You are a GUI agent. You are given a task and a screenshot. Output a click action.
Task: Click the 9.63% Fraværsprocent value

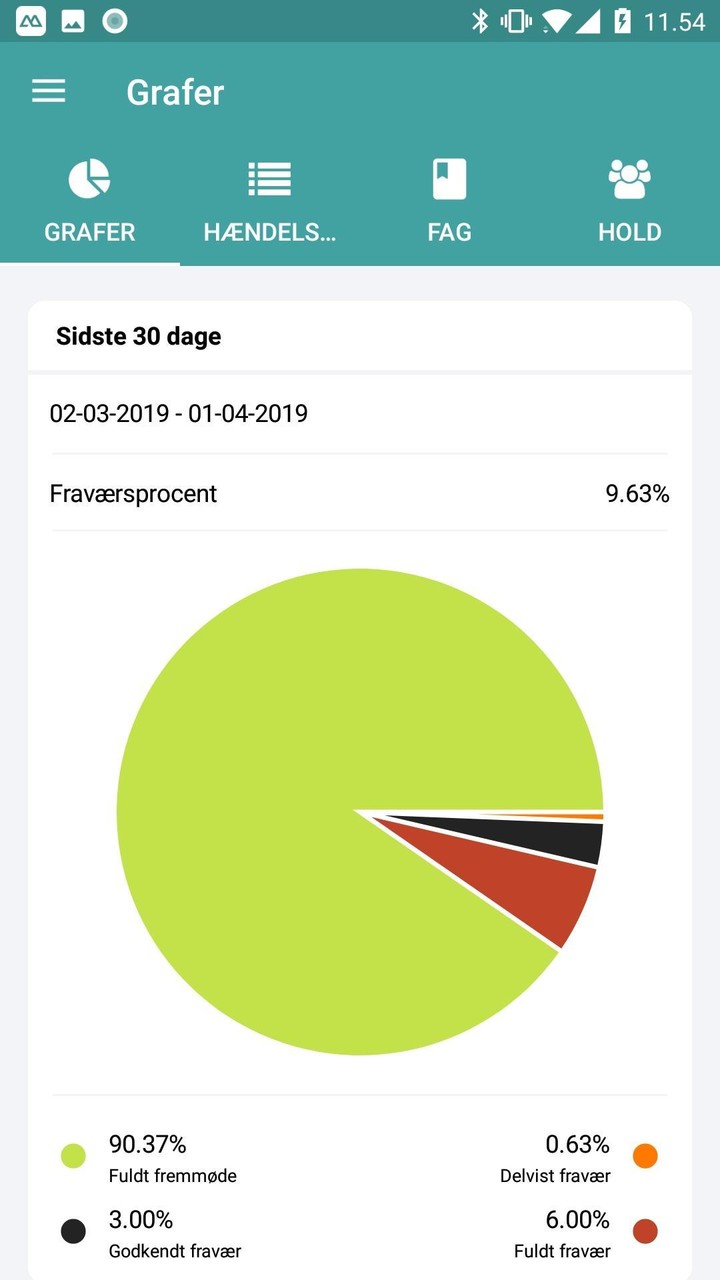pos(638,493)
